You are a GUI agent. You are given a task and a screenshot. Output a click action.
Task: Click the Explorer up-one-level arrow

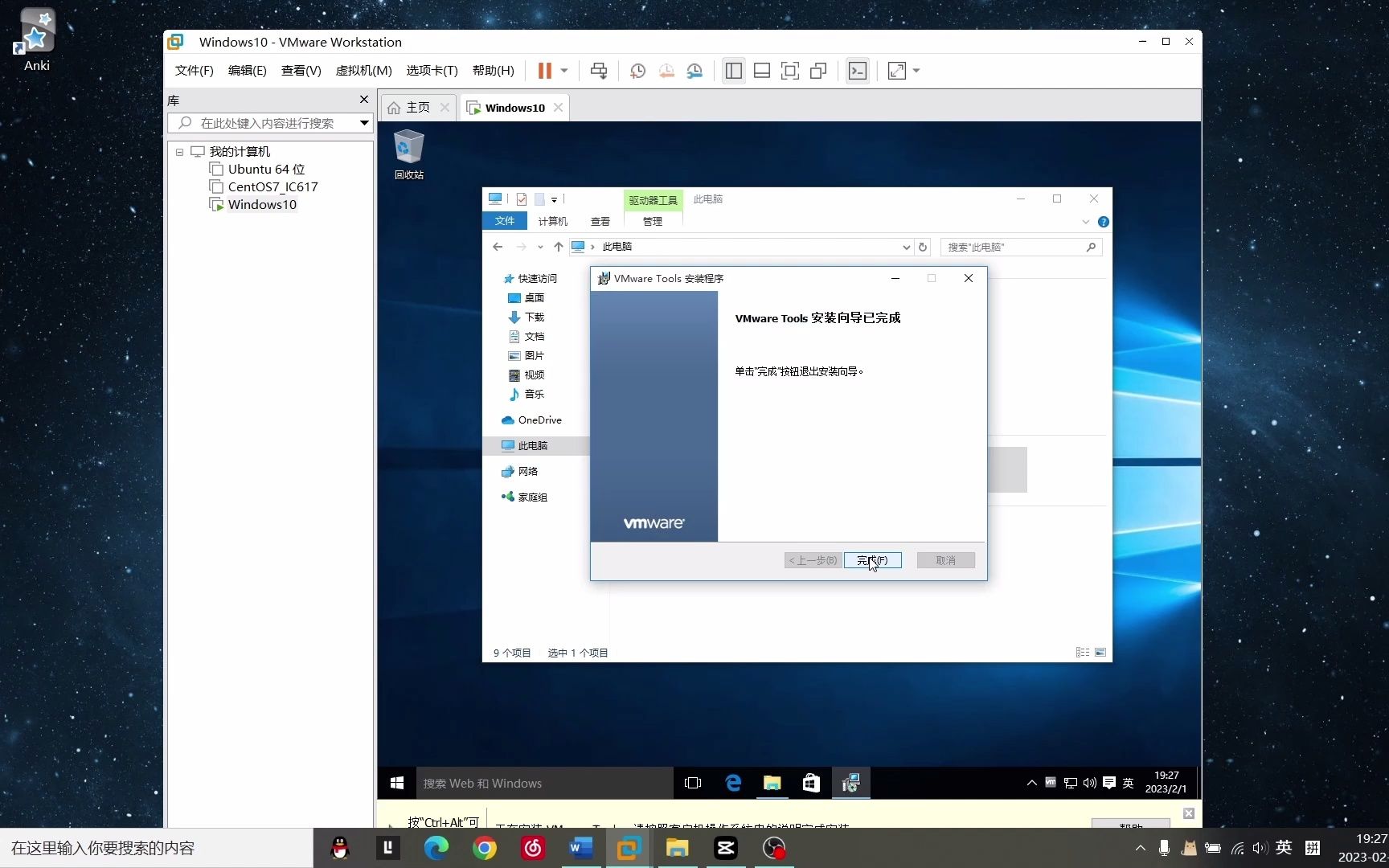pyautogui.click(x=559, y=247)
